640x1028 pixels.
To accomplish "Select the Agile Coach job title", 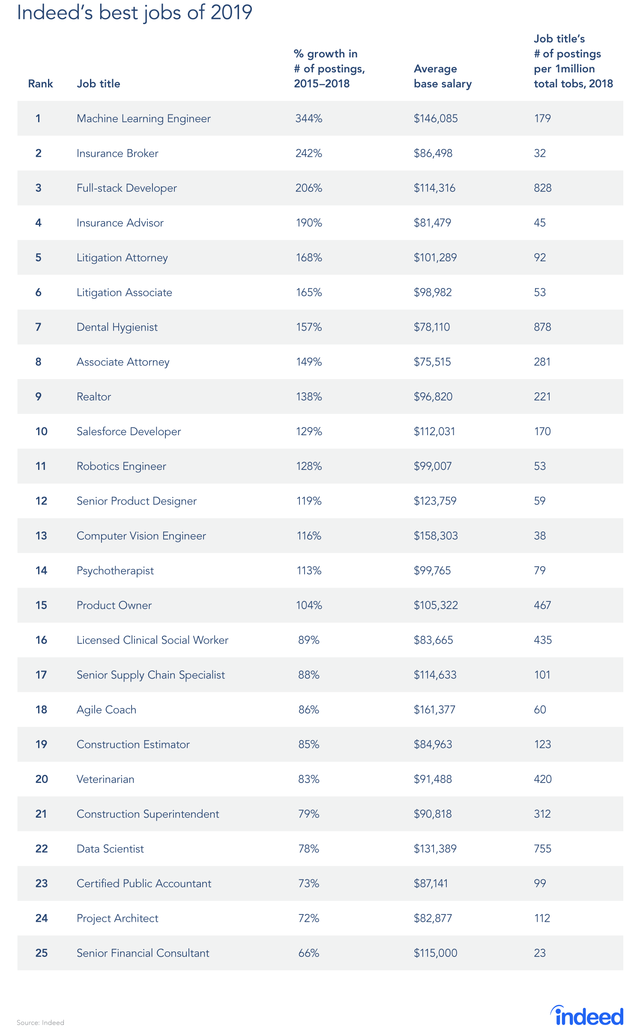I will pos(106,710).
